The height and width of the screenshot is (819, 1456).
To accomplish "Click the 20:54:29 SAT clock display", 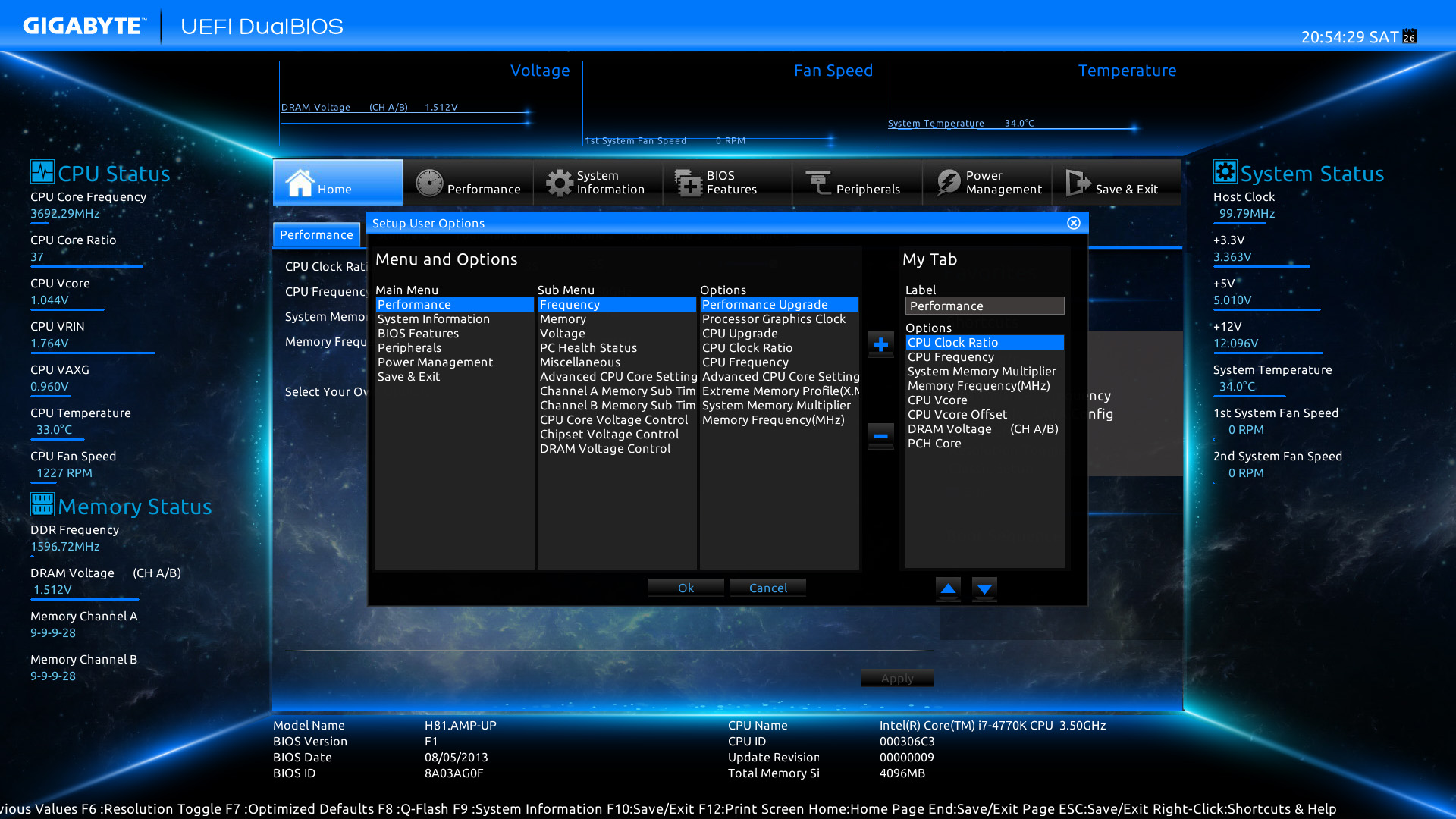I will 1350,37.
